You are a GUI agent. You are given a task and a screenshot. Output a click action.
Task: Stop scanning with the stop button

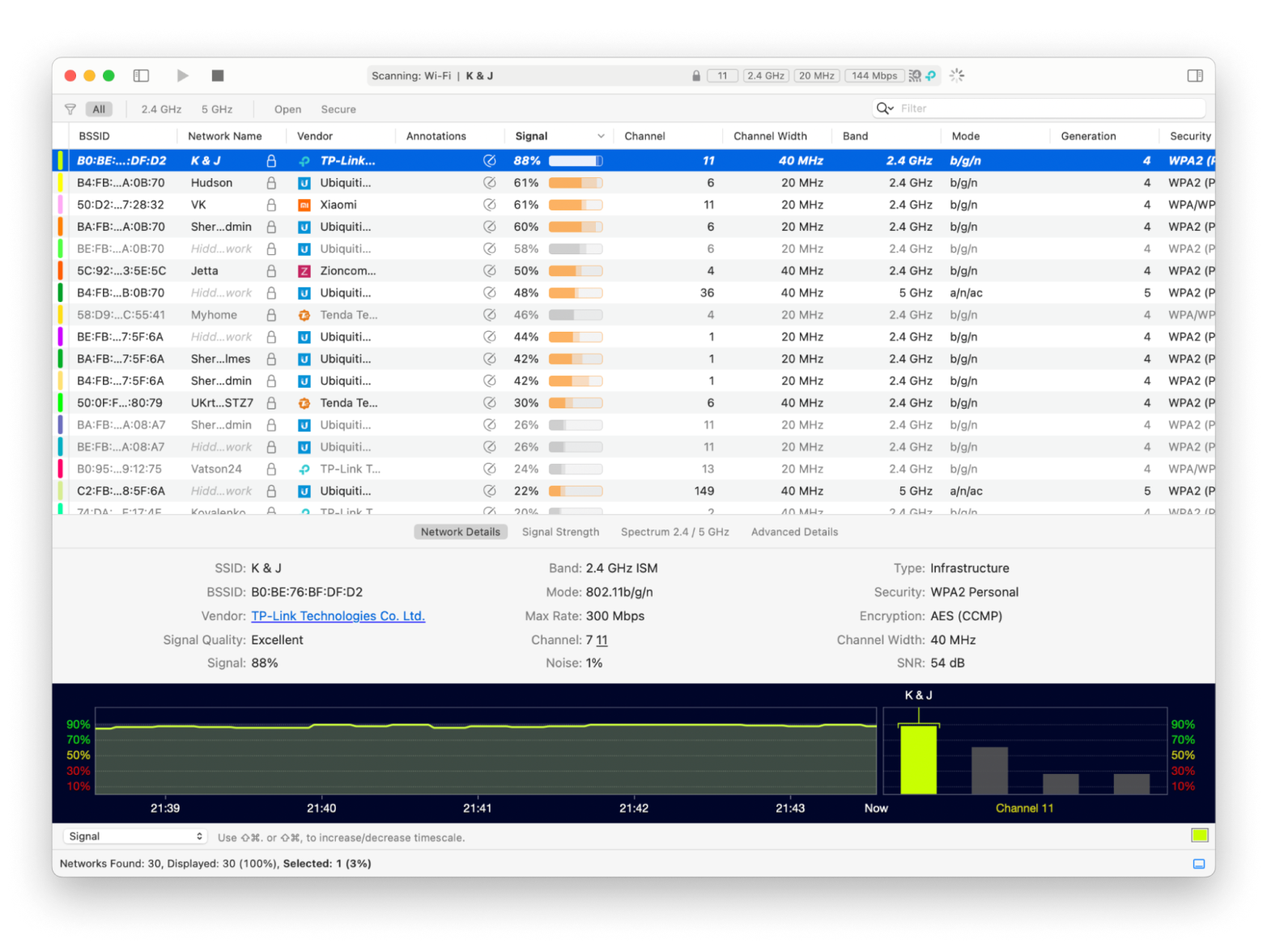pyautogui.click(x=218, y=75)
